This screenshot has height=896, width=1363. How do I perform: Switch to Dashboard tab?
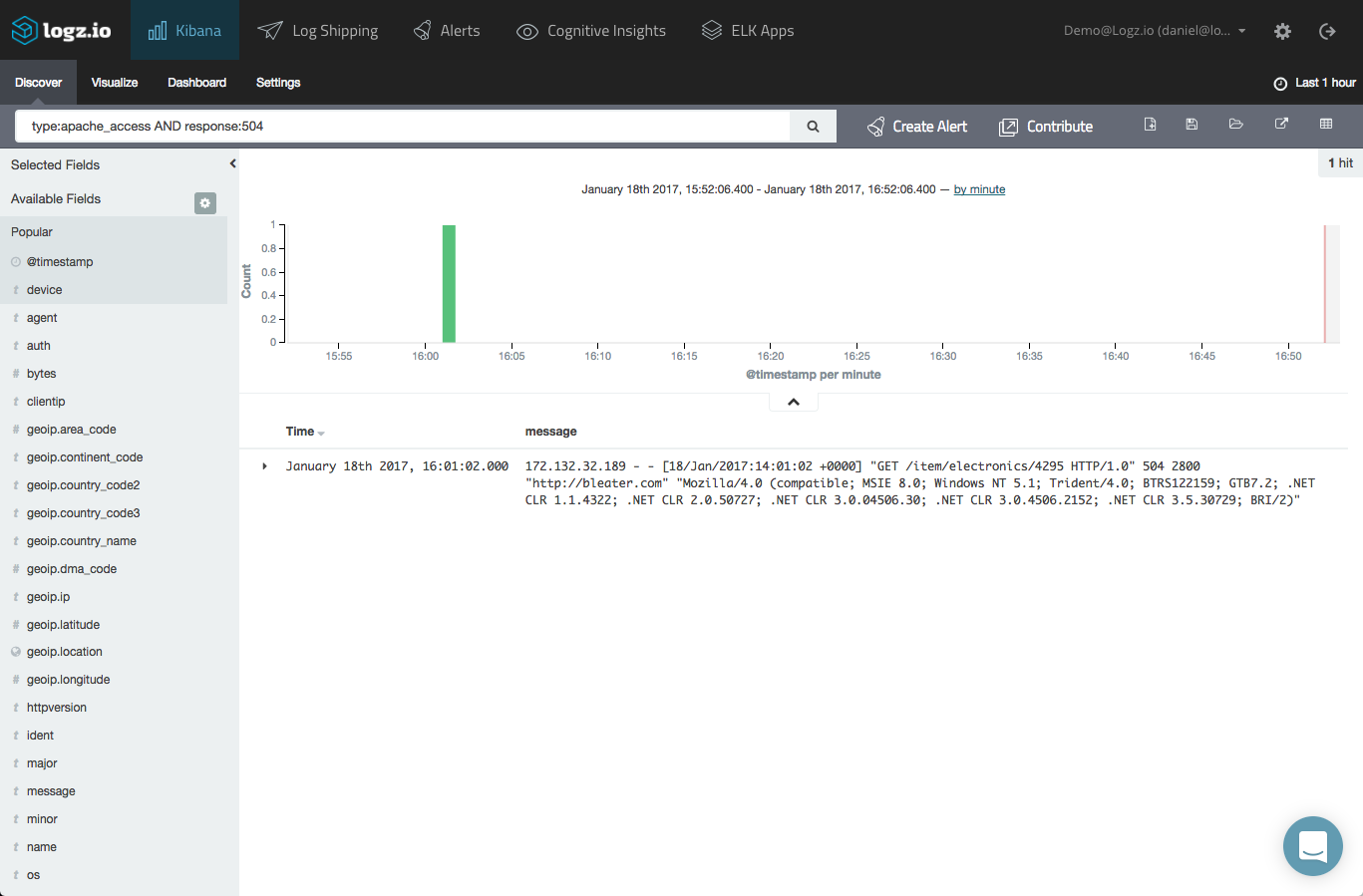point(196,83)
